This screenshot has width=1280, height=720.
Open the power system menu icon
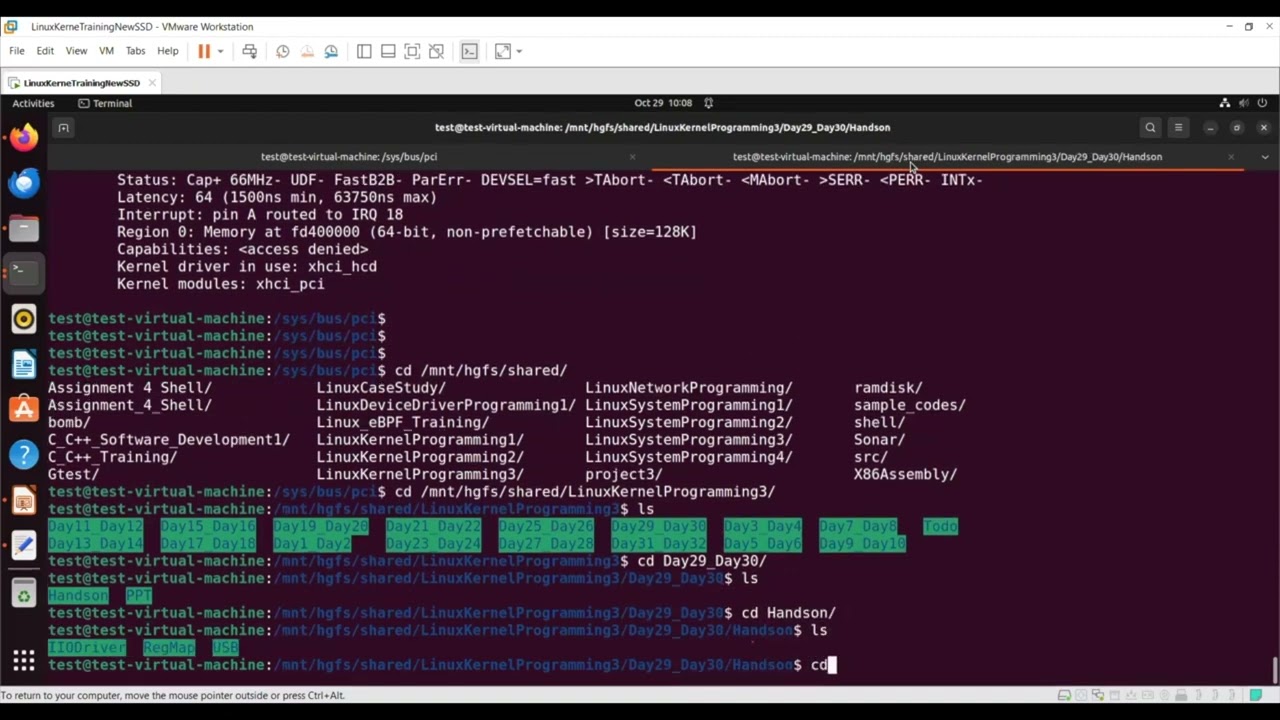coord(1262,103)
